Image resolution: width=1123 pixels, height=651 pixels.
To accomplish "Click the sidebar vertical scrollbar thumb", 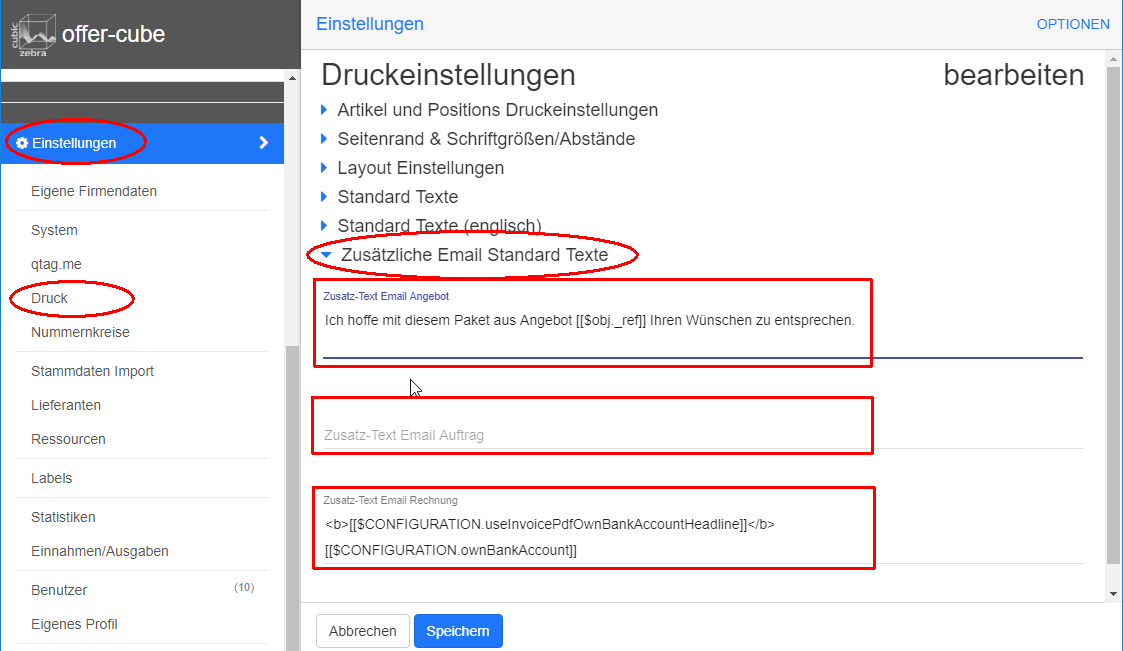I will tap(292, 490).
